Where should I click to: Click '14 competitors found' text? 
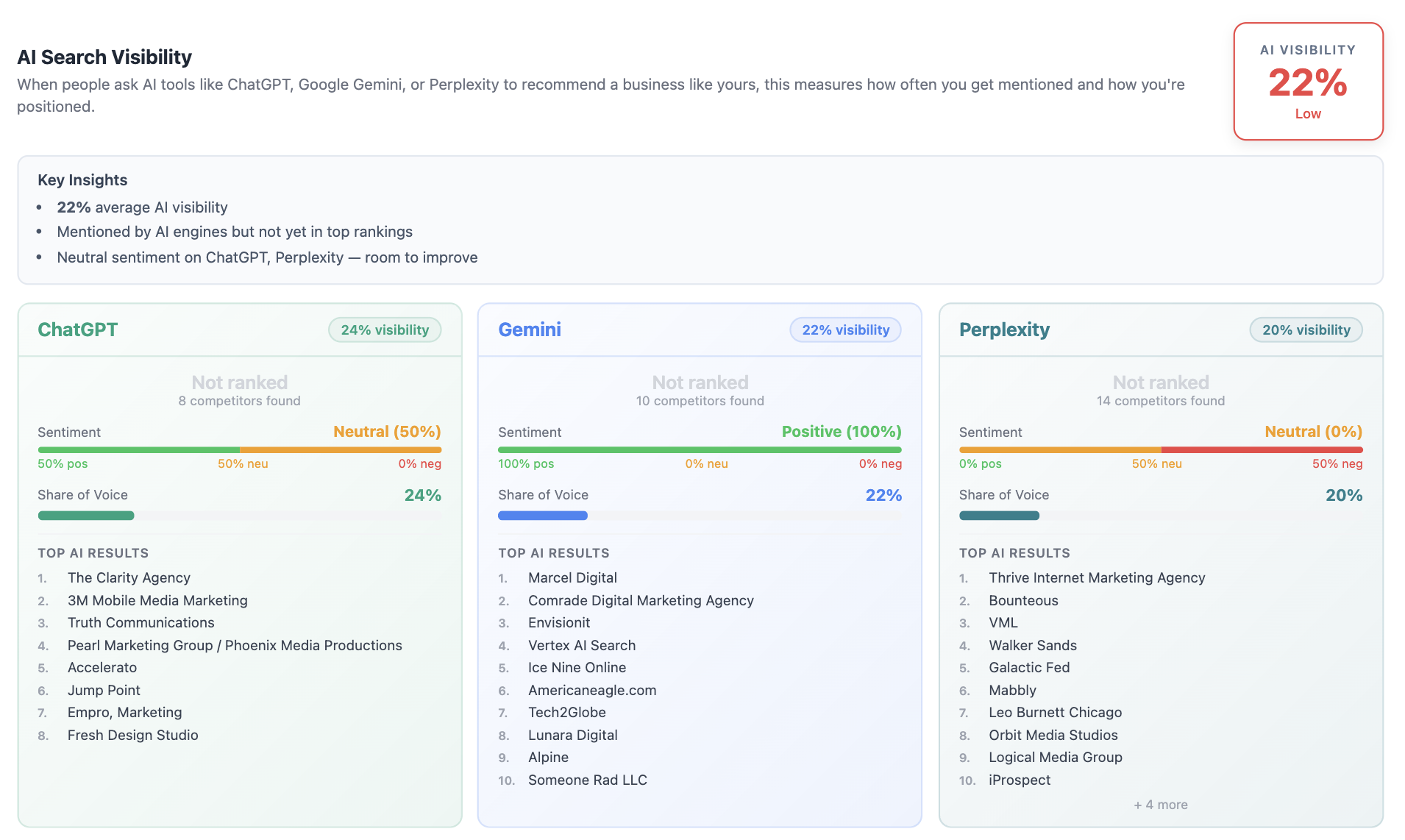1161,401
